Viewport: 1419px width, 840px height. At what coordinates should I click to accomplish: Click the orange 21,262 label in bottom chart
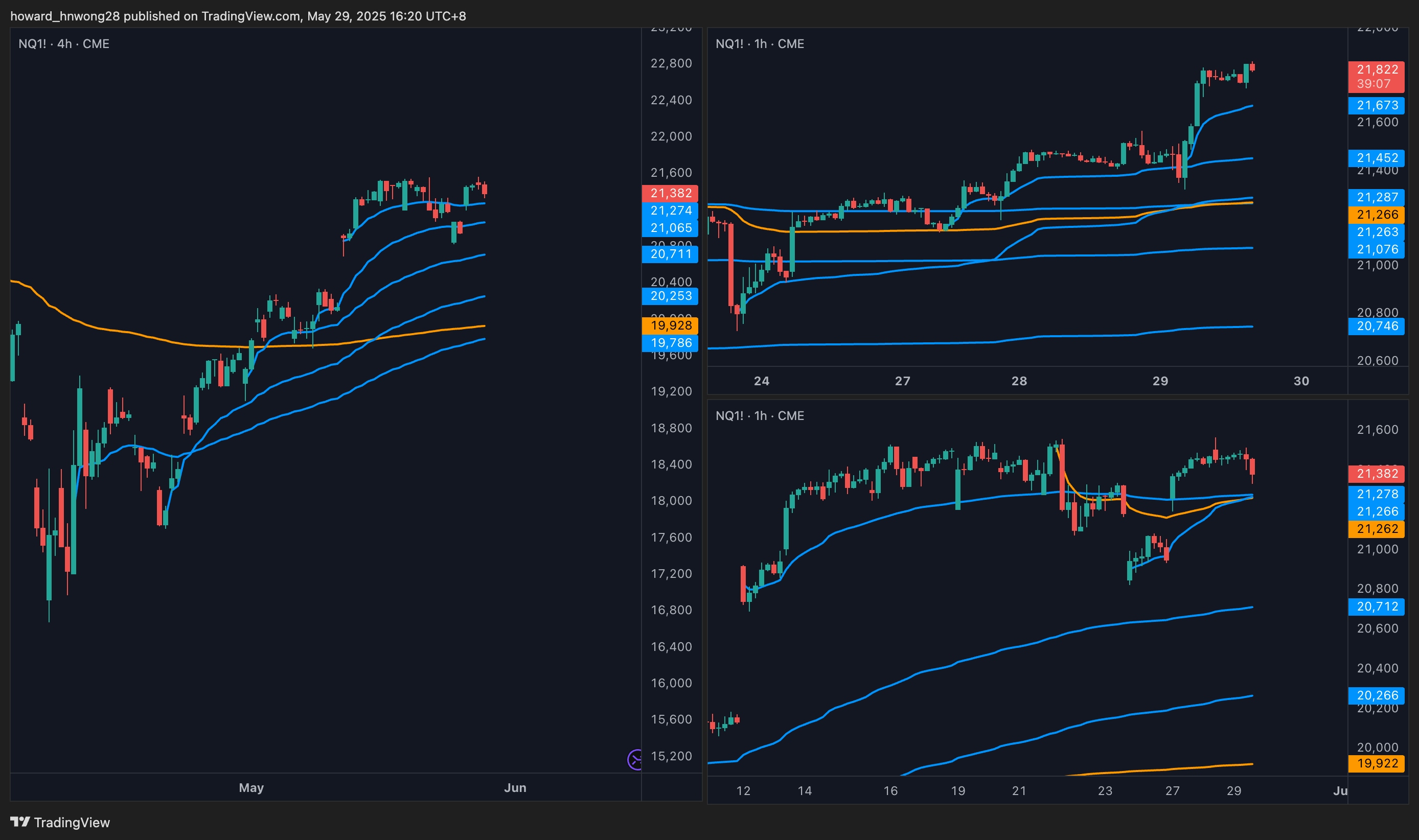click(x=1377, y=529)
